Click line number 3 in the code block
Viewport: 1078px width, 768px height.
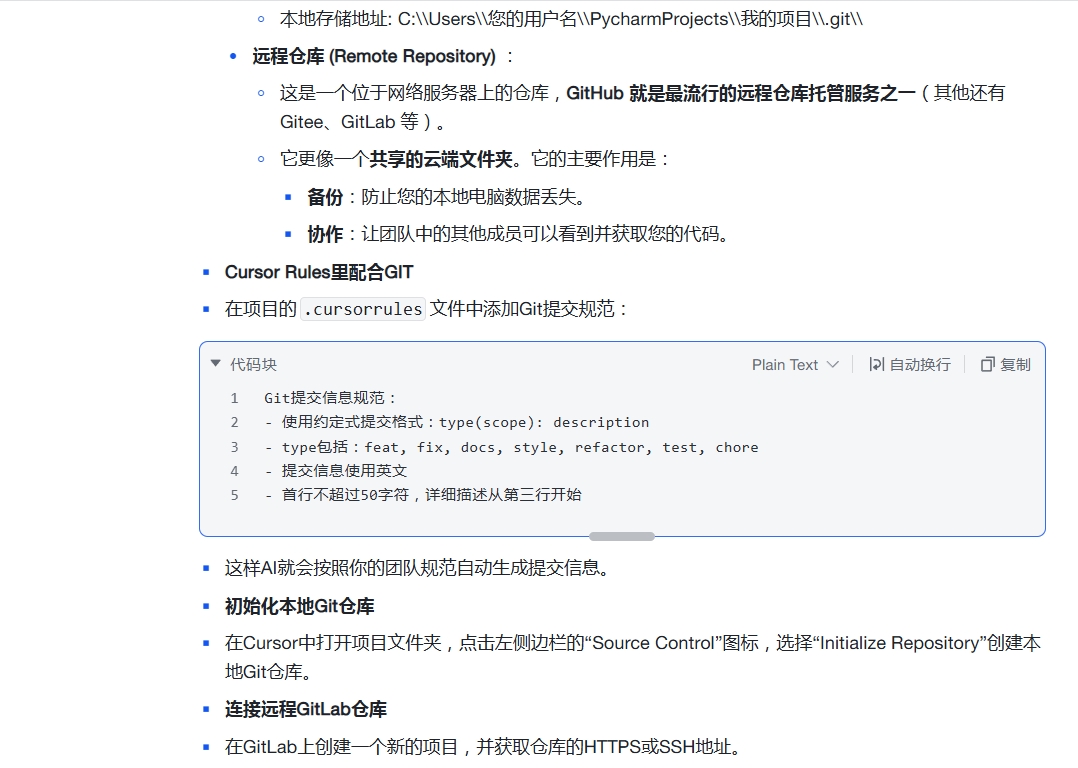click(x=233, y=447)
